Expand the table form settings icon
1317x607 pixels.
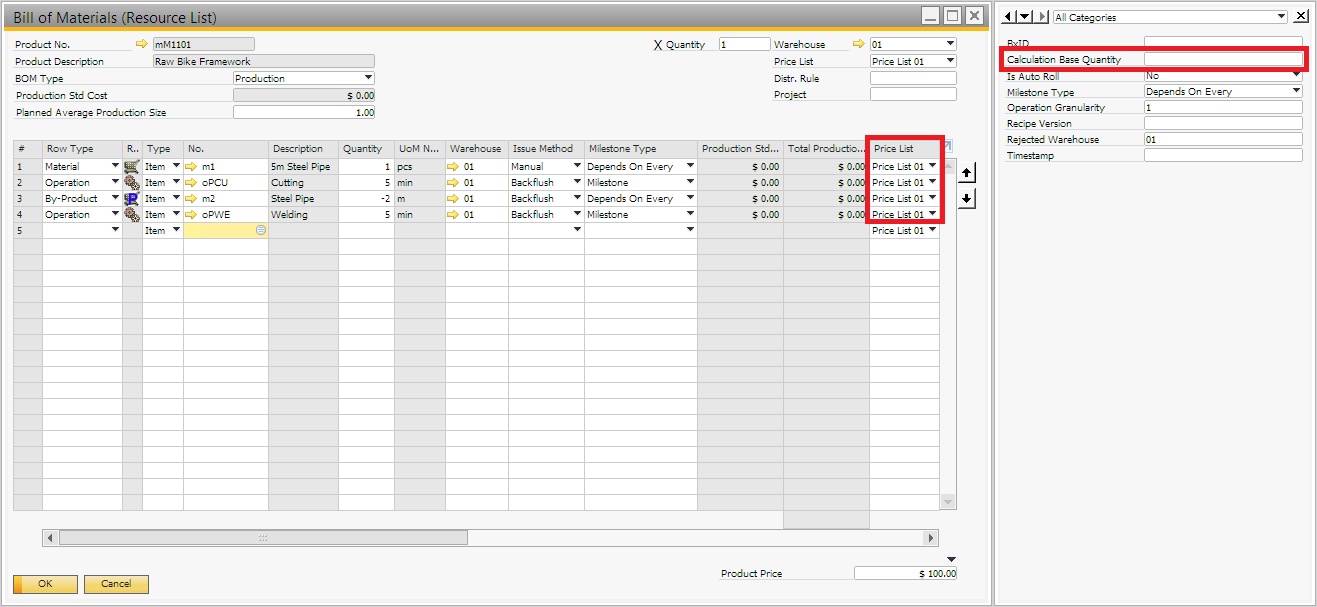pos(948,146)
